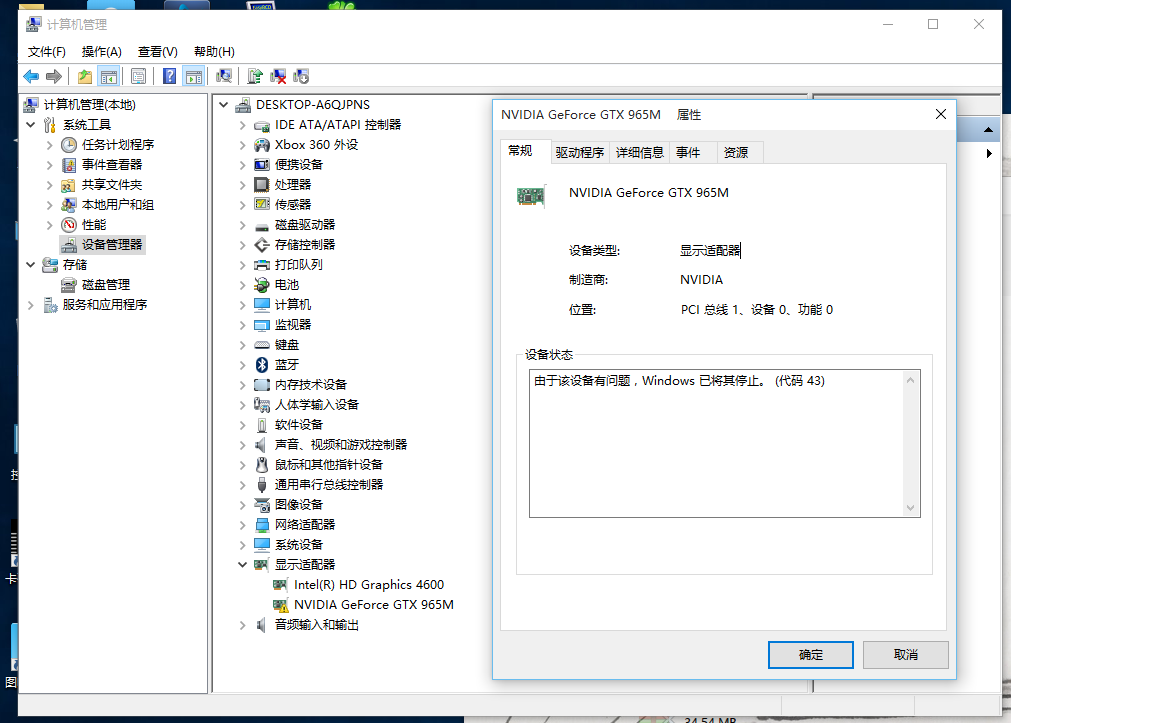Collapse the action pane up arrow
Image resolution: width=1152 pixels, height=723 pixels.
point(988,129)
